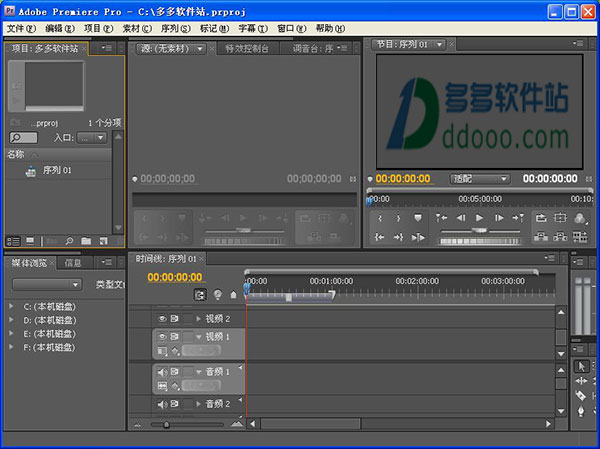The width and height of the screenshot is (600, 449).
Task: Open the 入口 dropdown in project panel
Action: pos(92,138)
